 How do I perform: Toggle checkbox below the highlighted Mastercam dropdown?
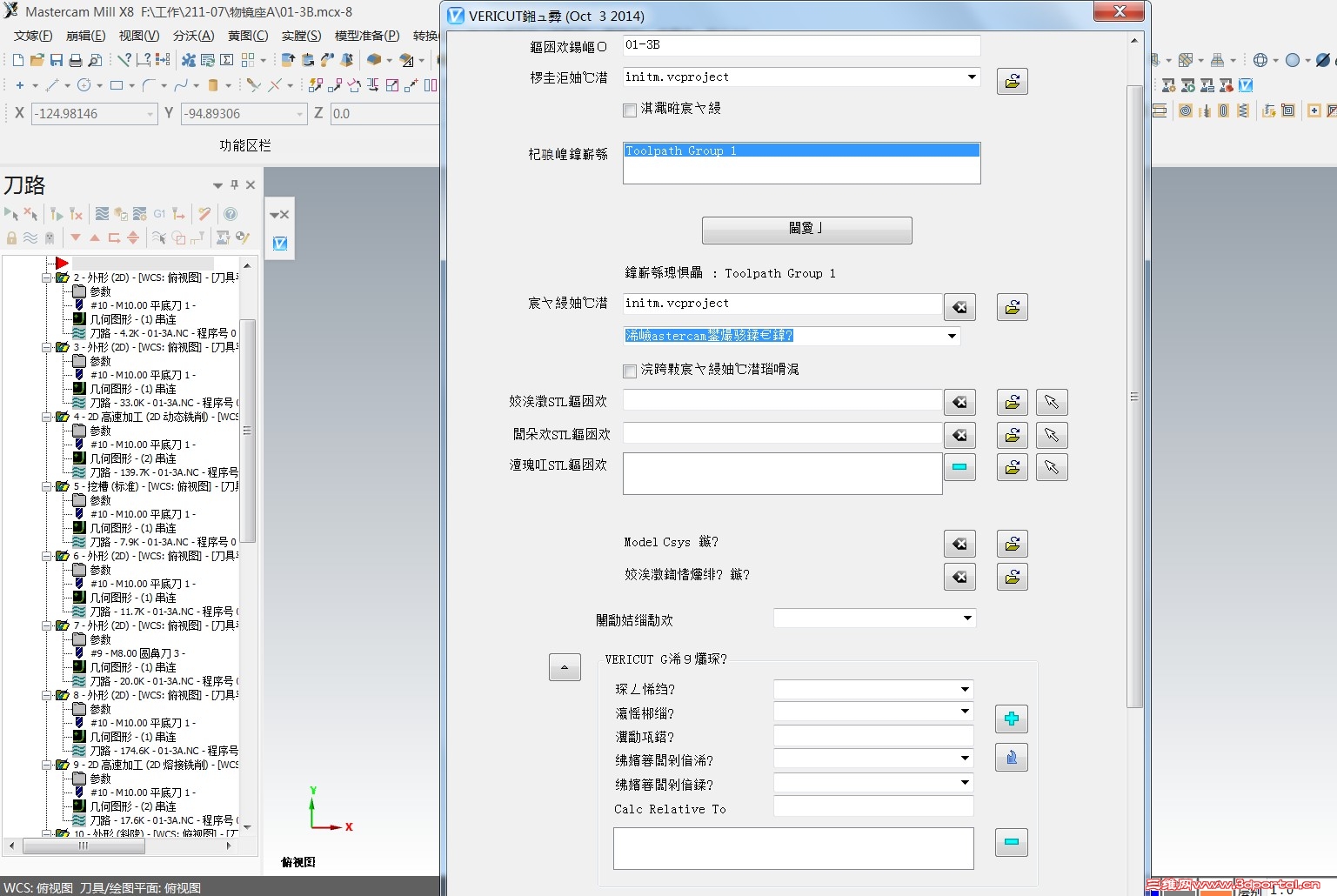pos(630,371)
